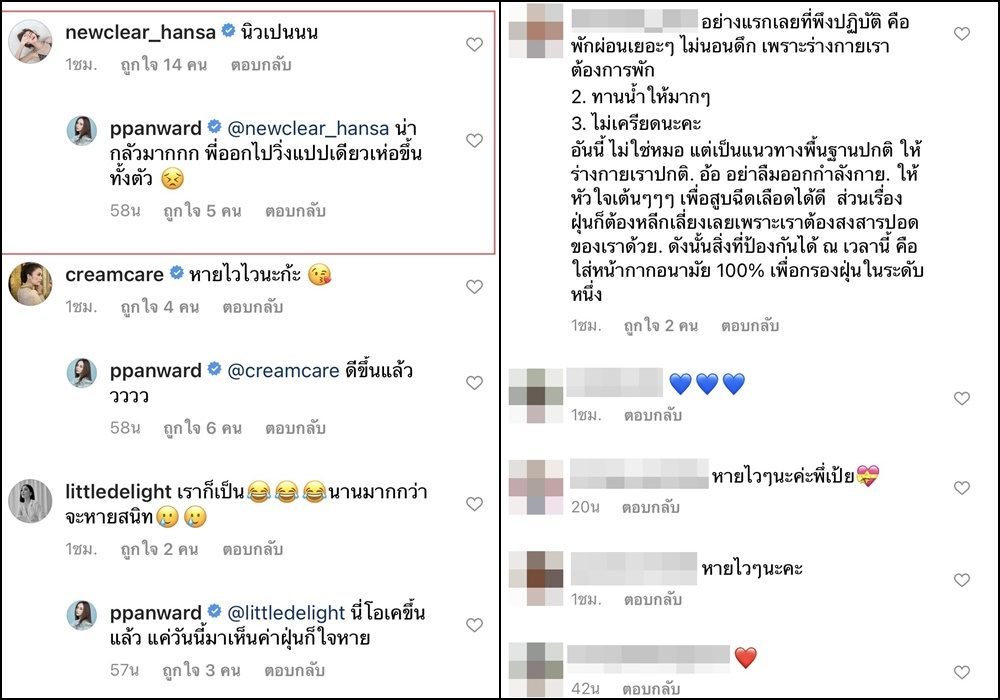
Task: Like the long health advice comment
Action: [x=962, y=33]
